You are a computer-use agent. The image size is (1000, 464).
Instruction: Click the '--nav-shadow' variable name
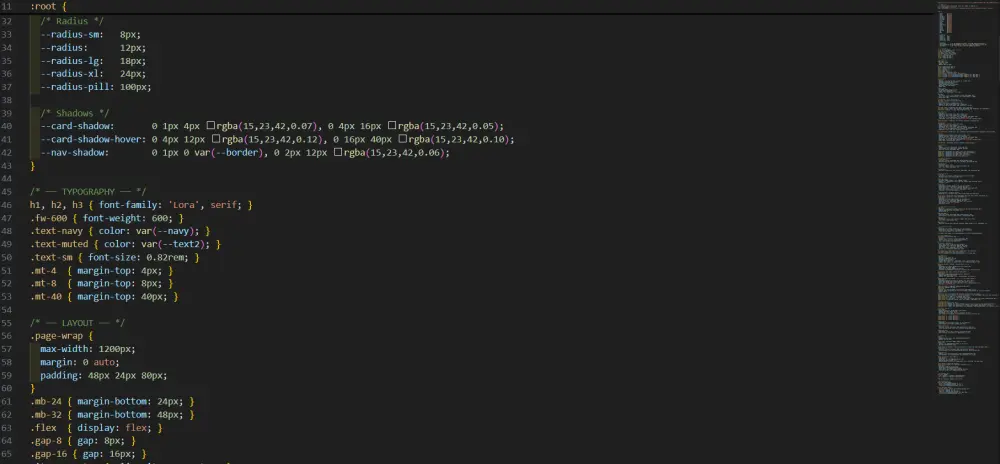72,153
